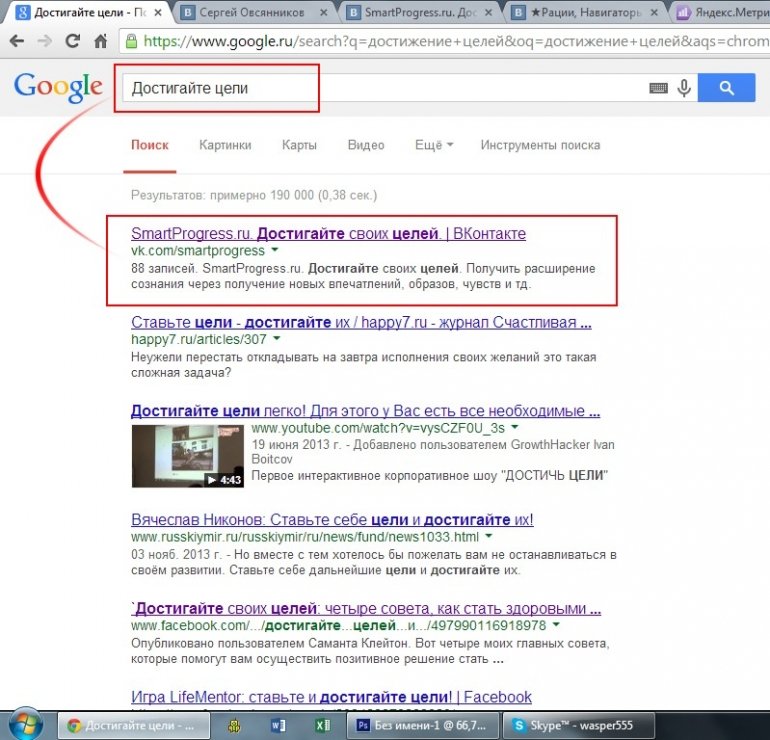
Task: Open the SmartProgress.ru ВКонтакте result link
Action: click(x=328, y=233)
